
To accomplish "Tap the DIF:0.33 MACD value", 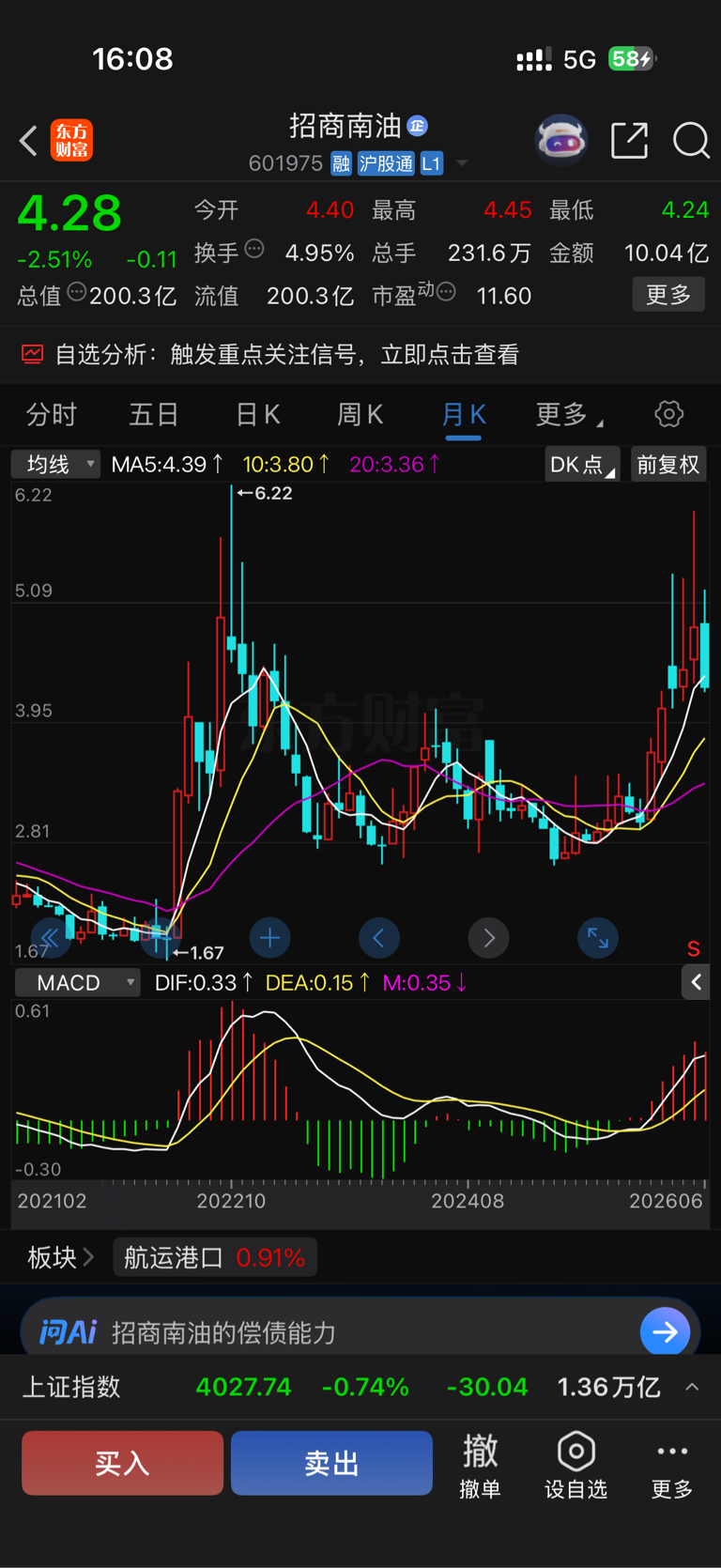I will pyautogui.click(x=204, y=983).
